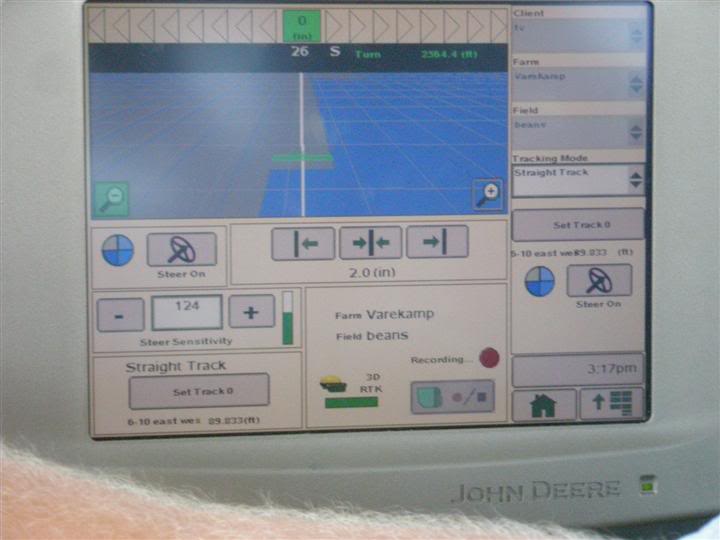Tap the green off-track error box 0
The width and height of the screenshot is (720, 540).
pos(302,27)
